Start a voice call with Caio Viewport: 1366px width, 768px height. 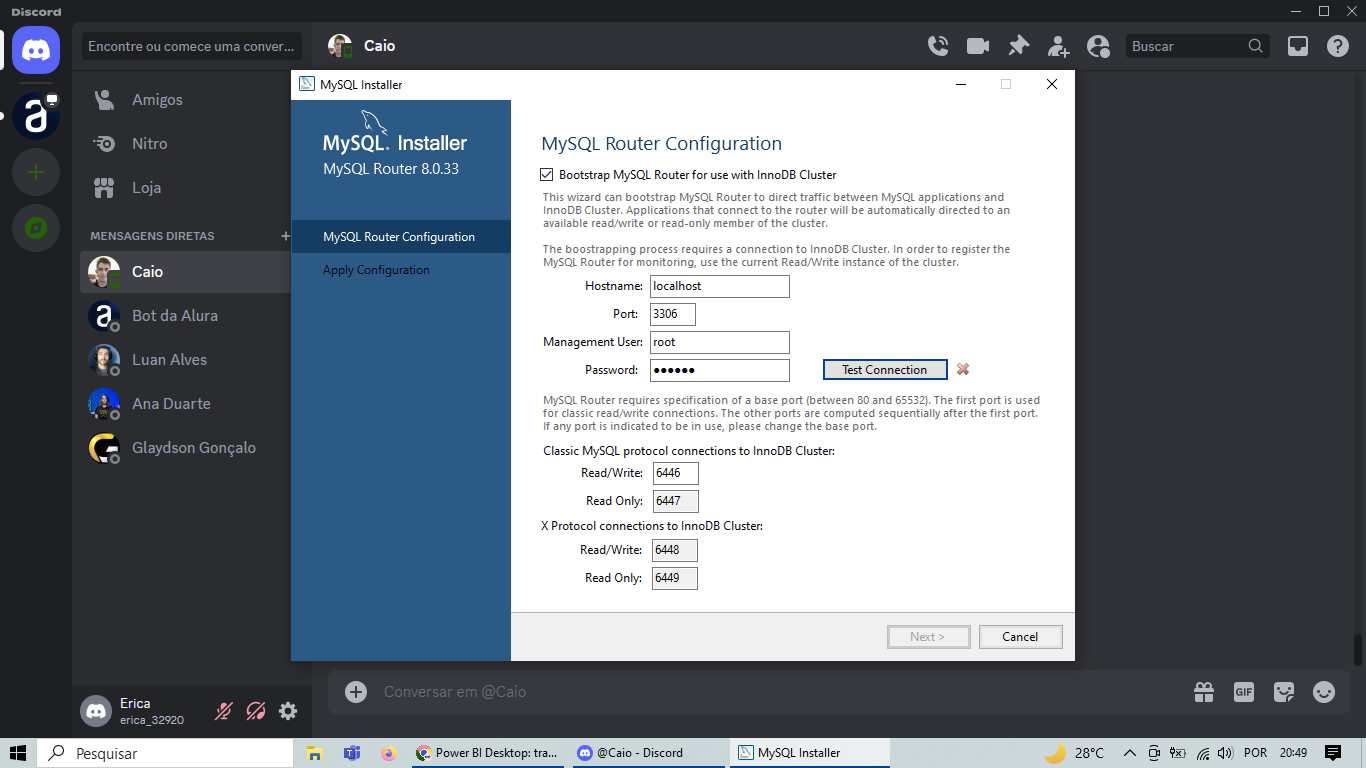click(937, 46)
